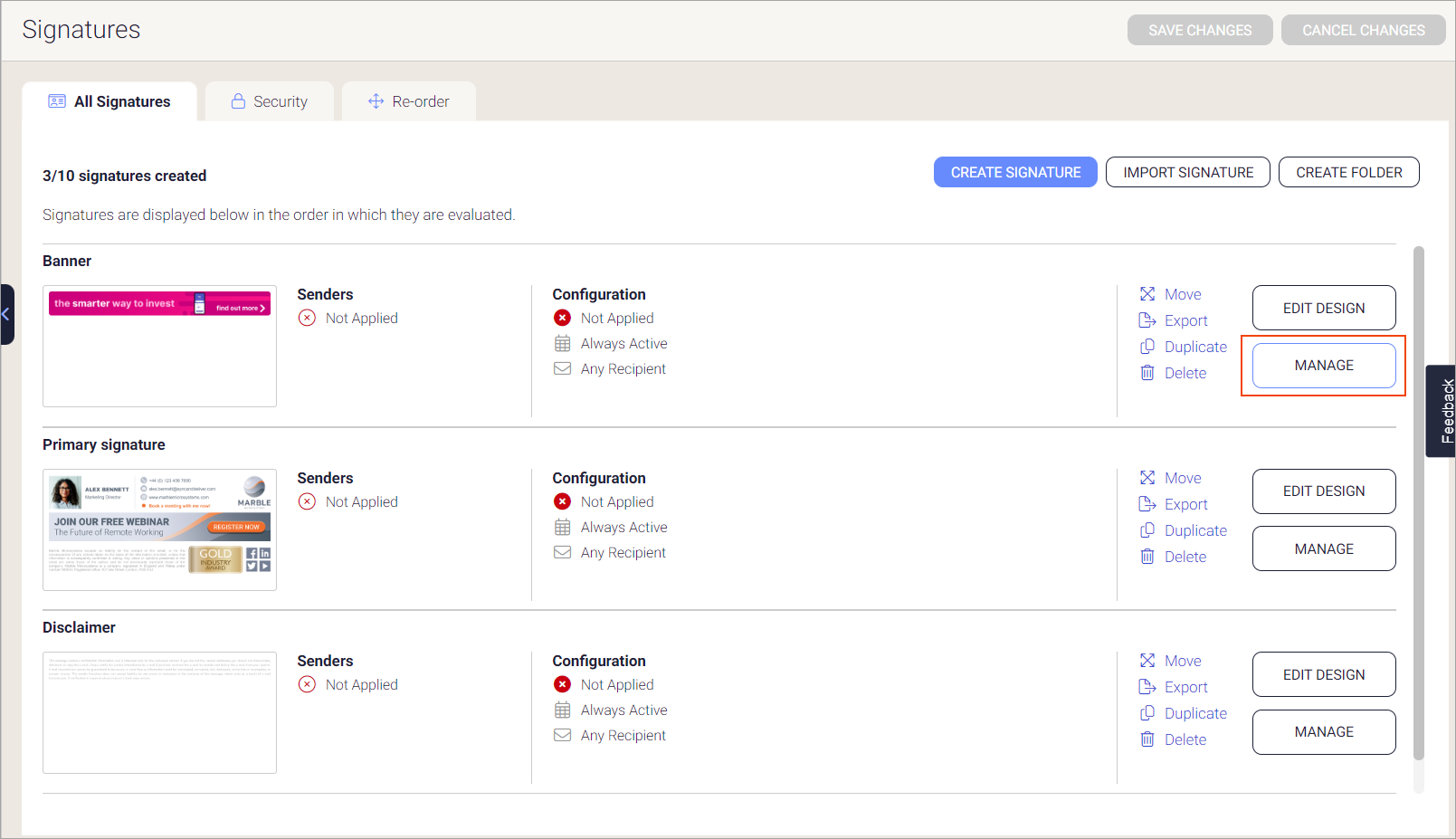This screenshot has height=839, width=1456.
Task: Export the Banner signature using the Export icon
Action: 1147,320
